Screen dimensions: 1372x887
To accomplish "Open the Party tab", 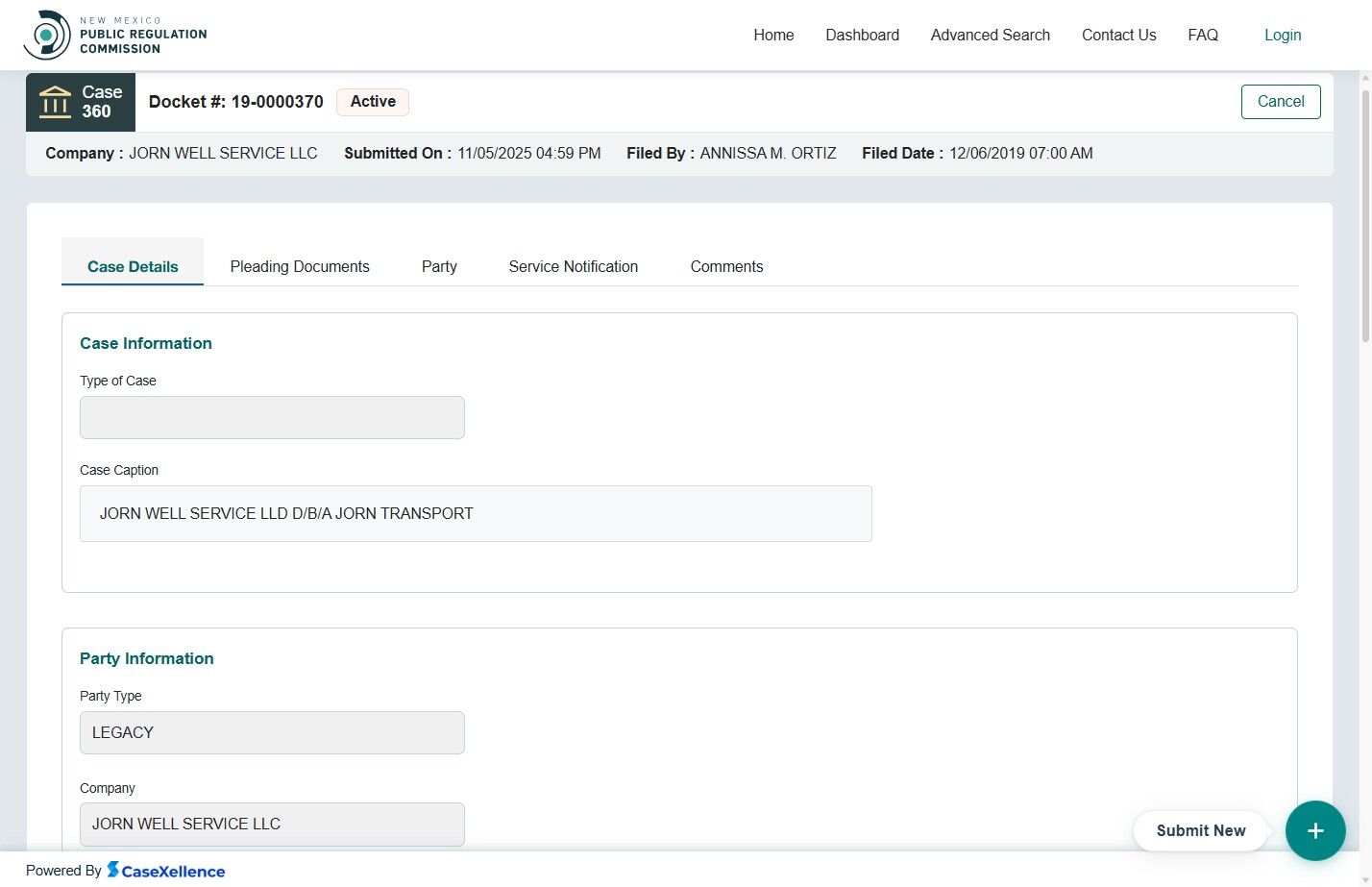I will coord(439,266).
